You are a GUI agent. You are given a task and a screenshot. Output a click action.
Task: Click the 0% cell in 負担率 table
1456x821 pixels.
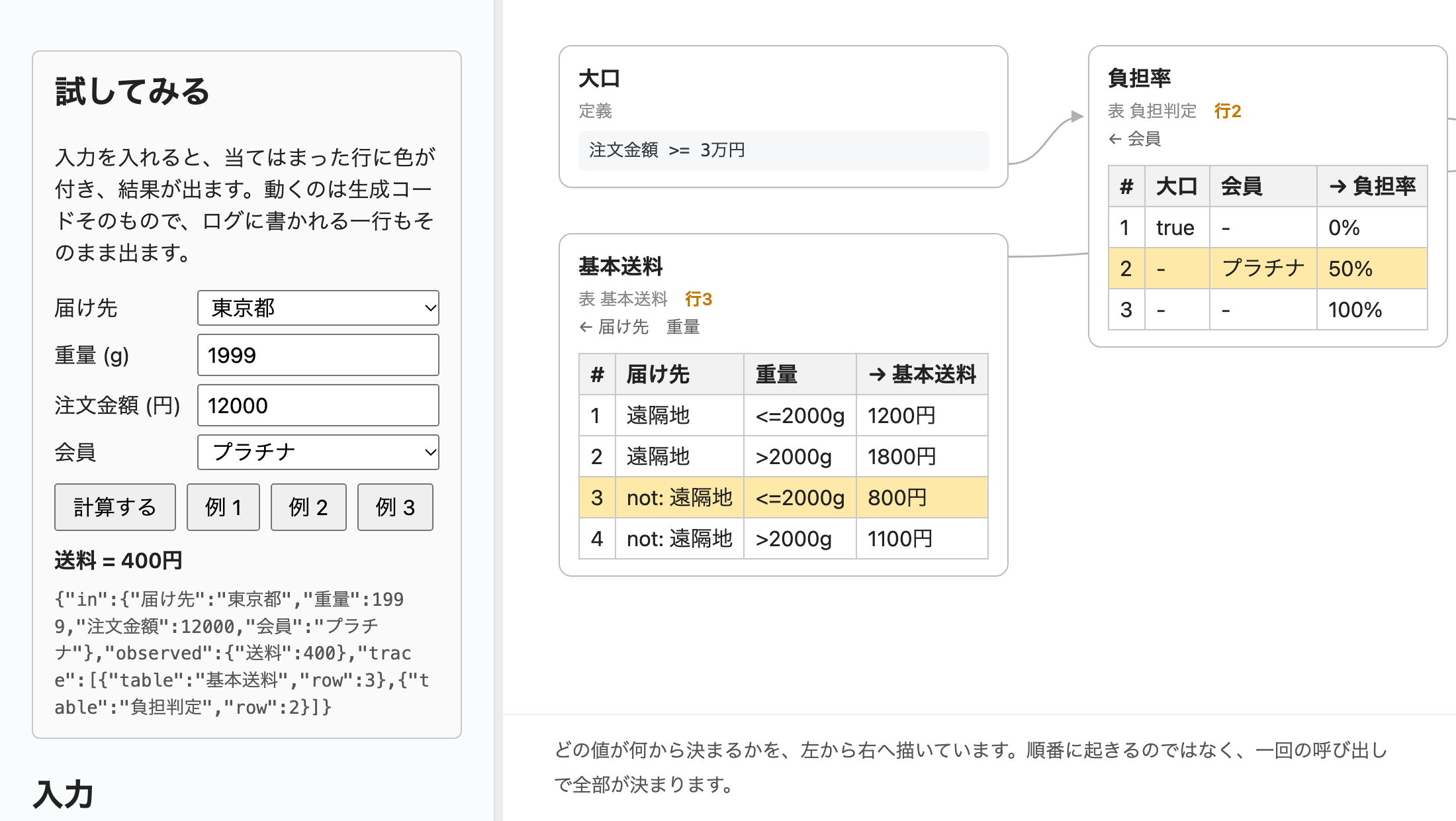pyautogui.click(x=1372, y=228)
